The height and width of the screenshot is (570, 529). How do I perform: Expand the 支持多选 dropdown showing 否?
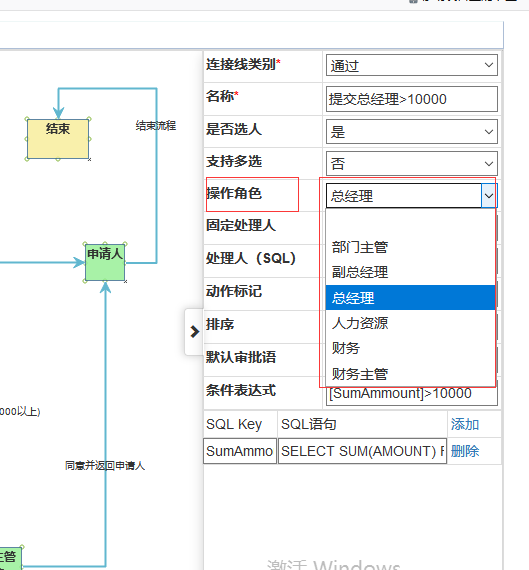click(x=412, y=164)
